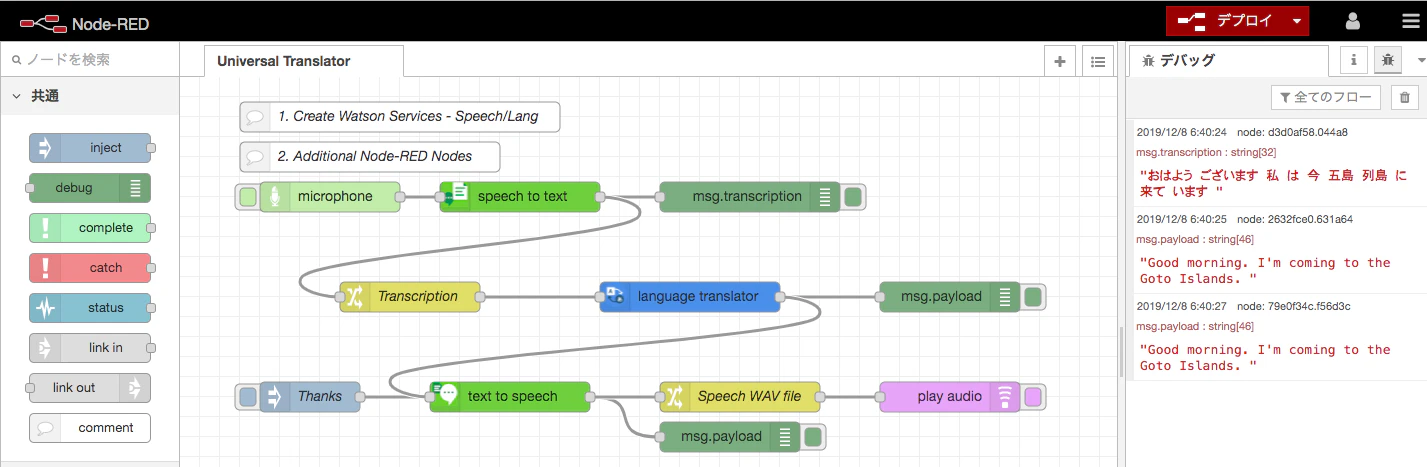Click the 全てのフロー filter button
The height and width of the screenshot is (467, 1427).
(x=1326, y=97)
